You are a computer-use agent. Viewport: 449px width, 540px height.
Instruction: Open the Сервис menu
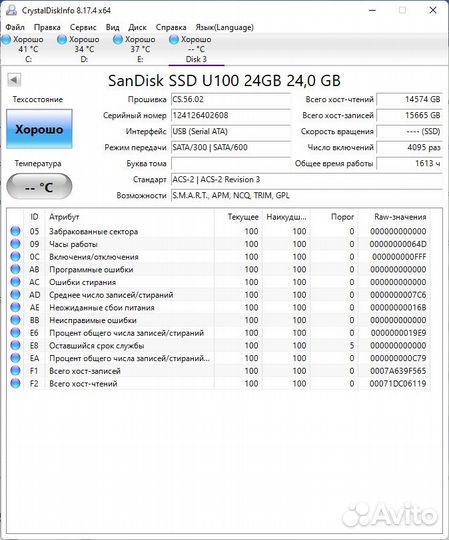click(x=83, y=27)
